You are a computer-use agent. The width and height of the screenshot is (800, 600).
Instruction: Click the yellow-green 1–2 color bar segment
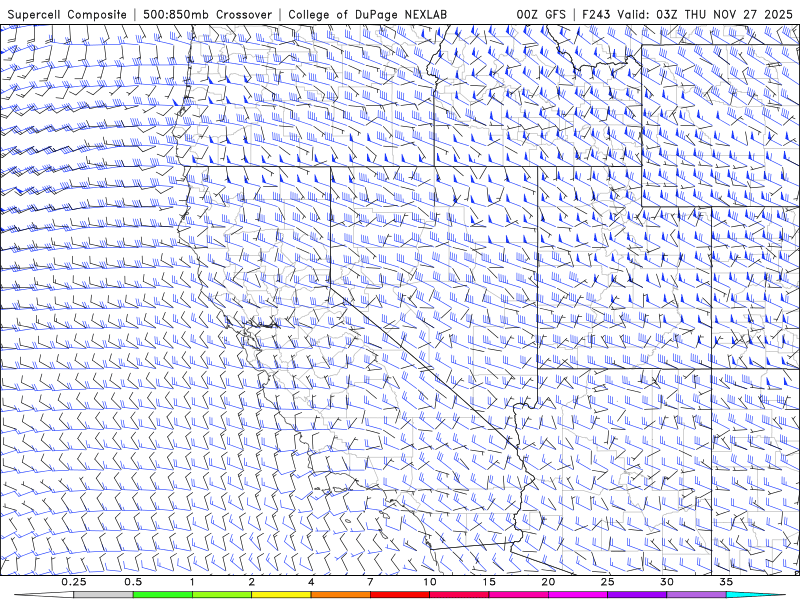coord(222,595)
